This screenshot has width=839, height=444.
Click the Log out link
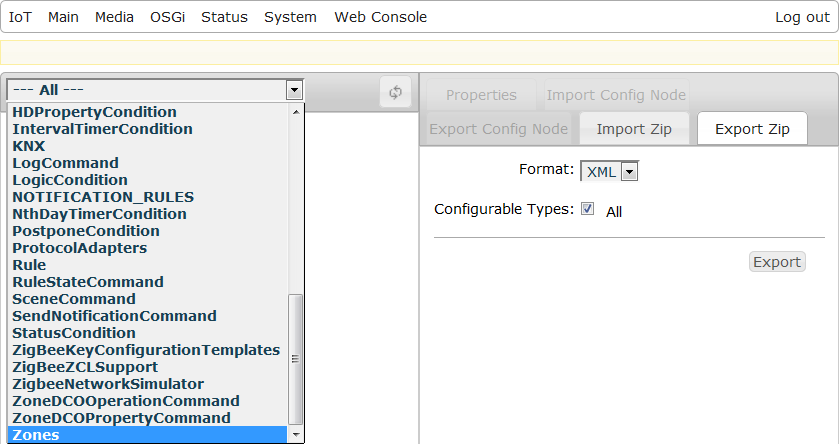802,17
